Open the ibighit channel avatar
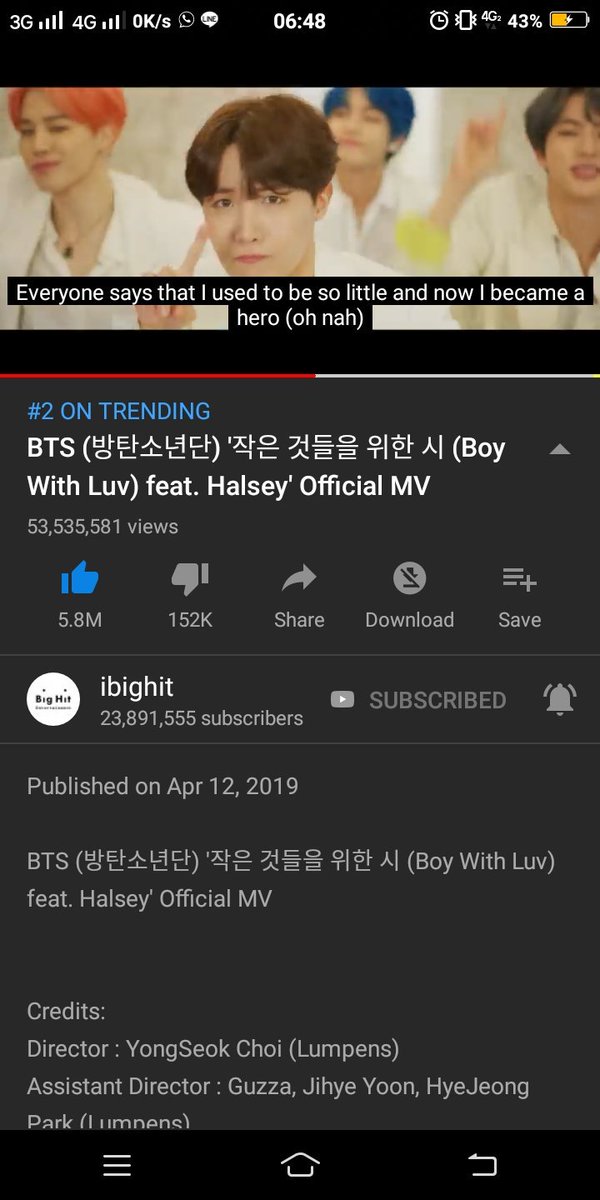 [x=53, y=699]
